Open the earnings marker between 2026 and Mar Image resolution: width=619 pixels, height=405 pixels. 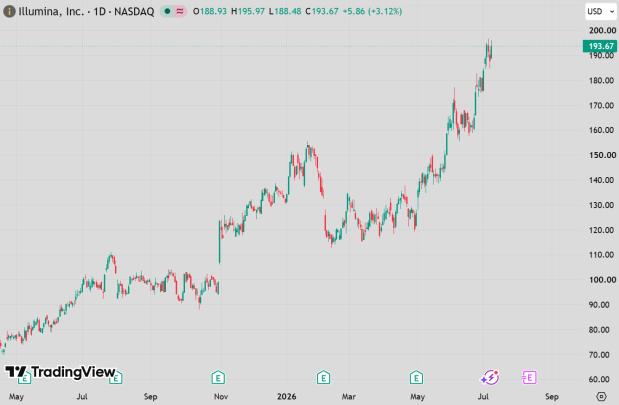(323, 377)
